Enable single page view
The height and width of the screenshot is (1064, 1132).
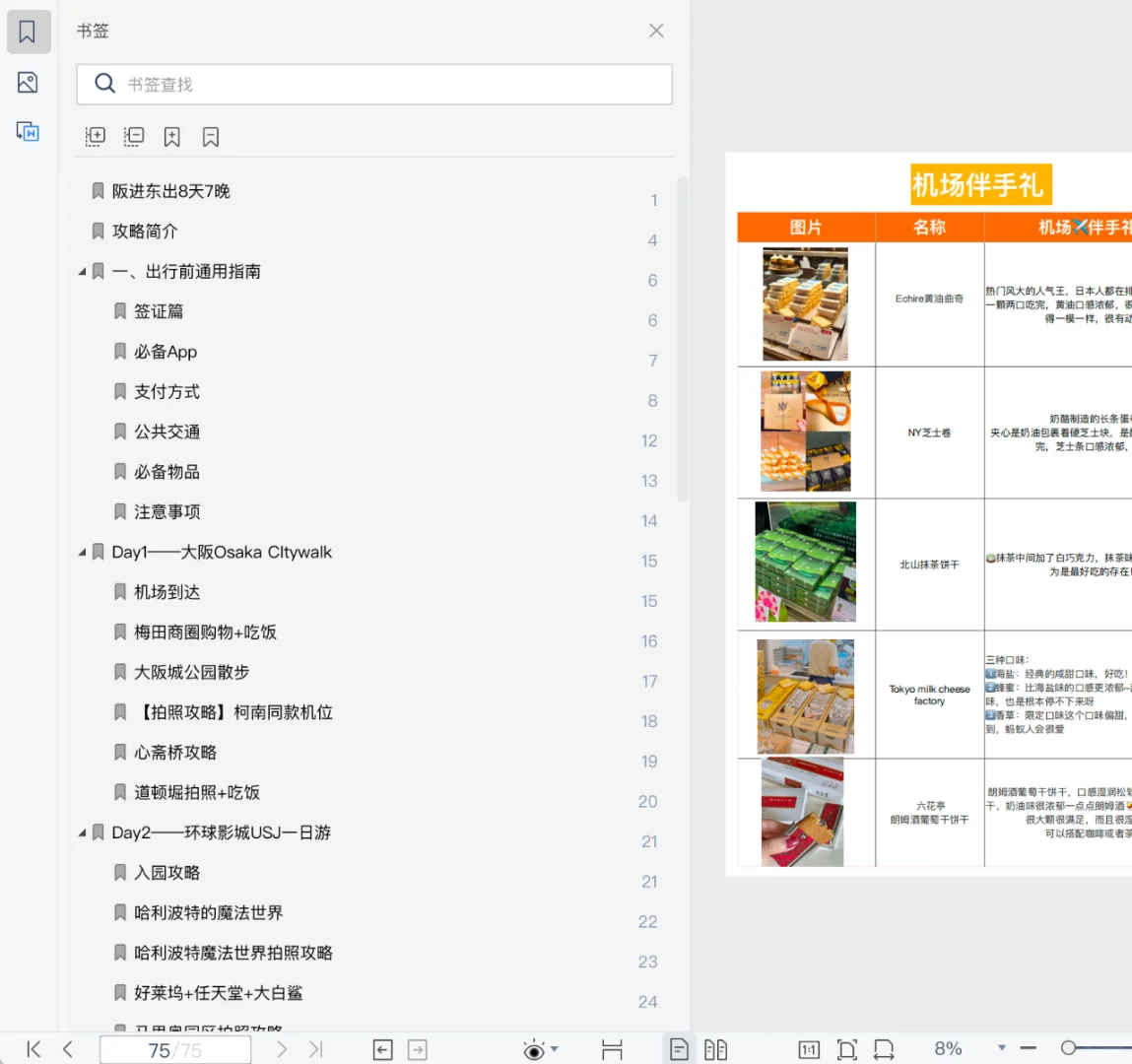coord(679,1049)
